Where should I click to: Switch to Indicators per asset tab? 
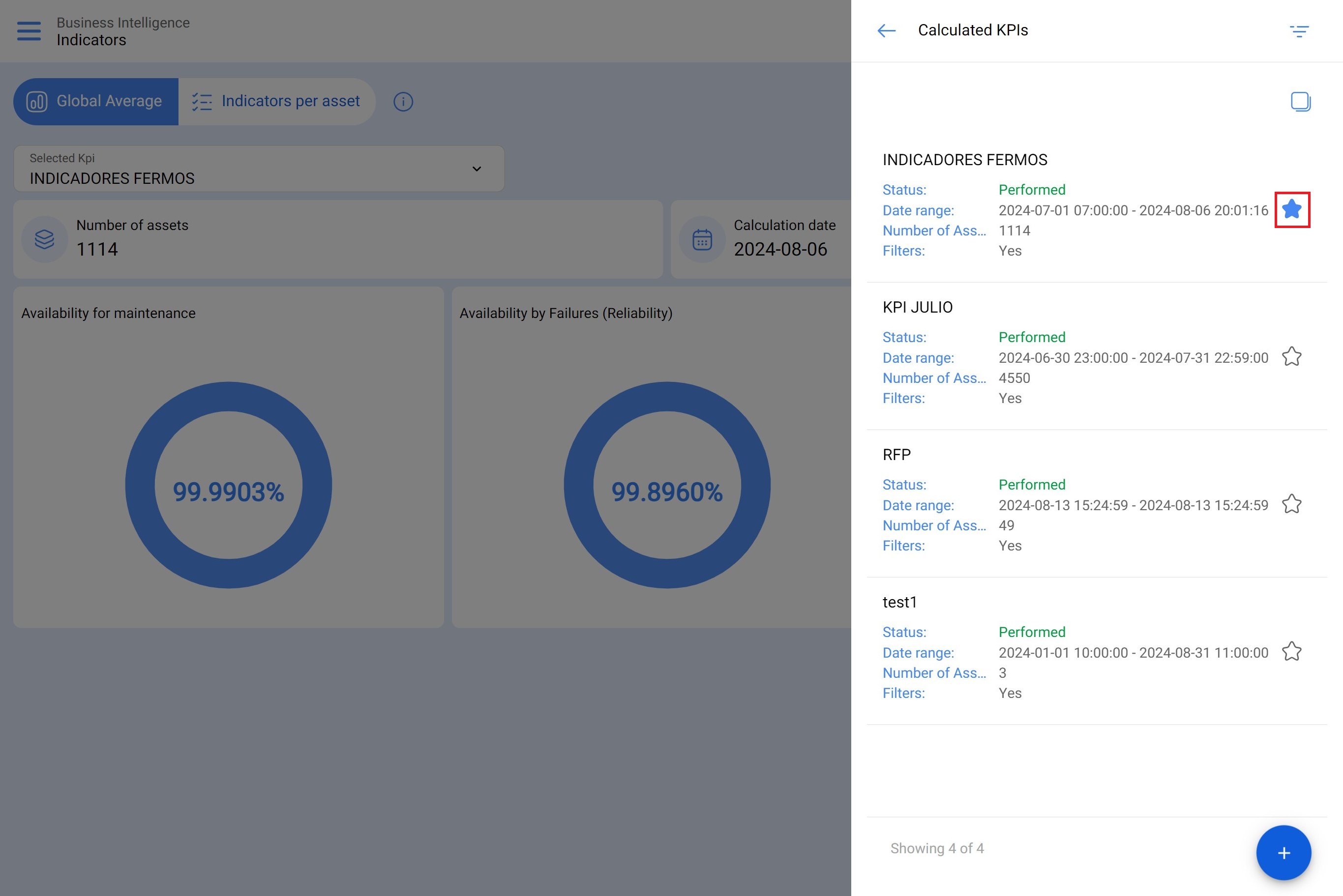pos(277,102)
